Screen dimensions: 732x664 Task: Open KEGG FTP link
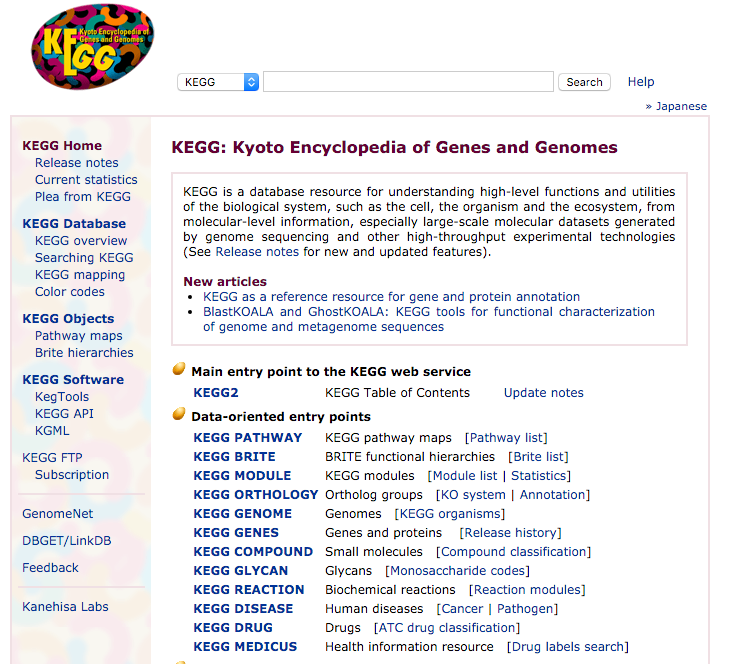click(x=52, y=458)
